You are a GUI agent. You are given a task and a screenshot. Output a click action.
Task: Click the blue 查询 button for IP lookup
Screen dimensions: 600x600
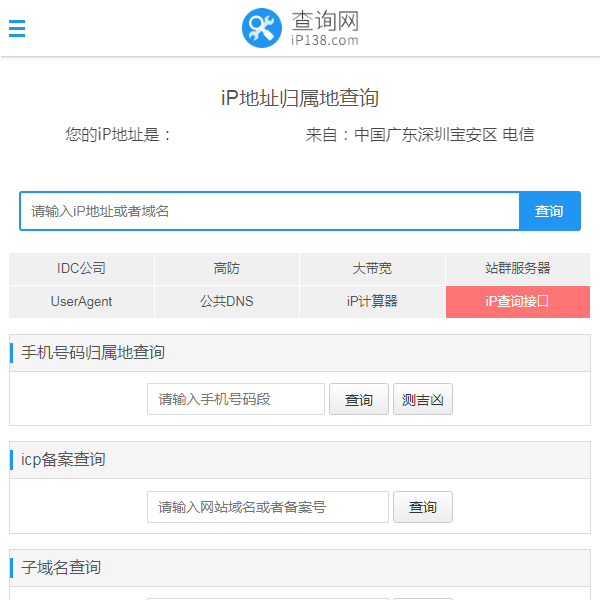[549, 211]
